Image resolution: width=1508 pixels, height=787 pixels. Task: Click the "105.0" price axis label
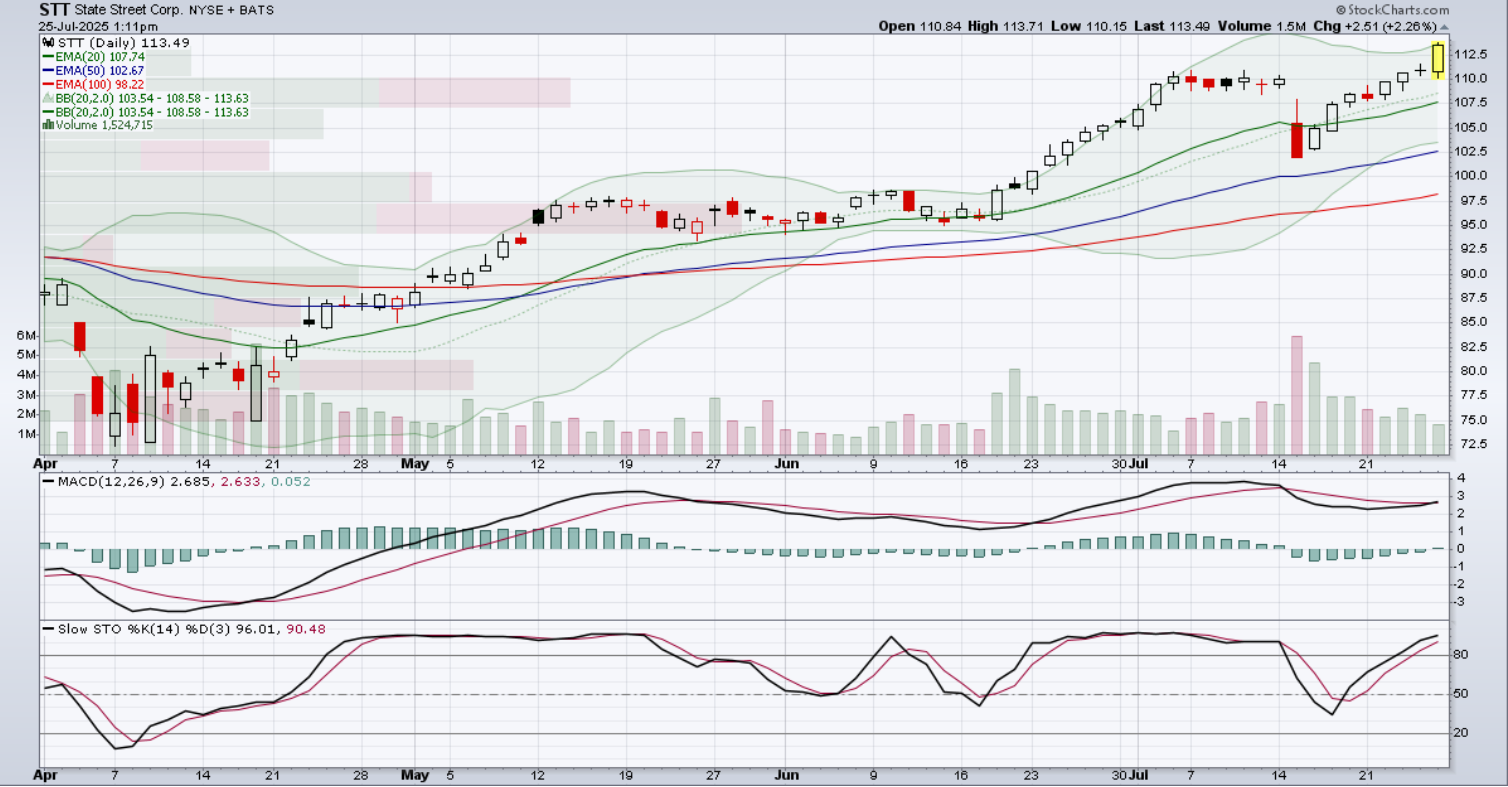1472,127
